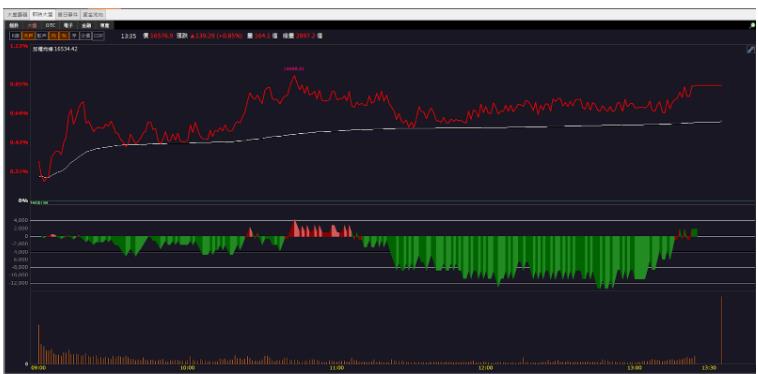Screen dimensions: 758x374
Task: Click the chart expand icon at the chart's top right
Action: pyautogui.click(x=750, y=49)
